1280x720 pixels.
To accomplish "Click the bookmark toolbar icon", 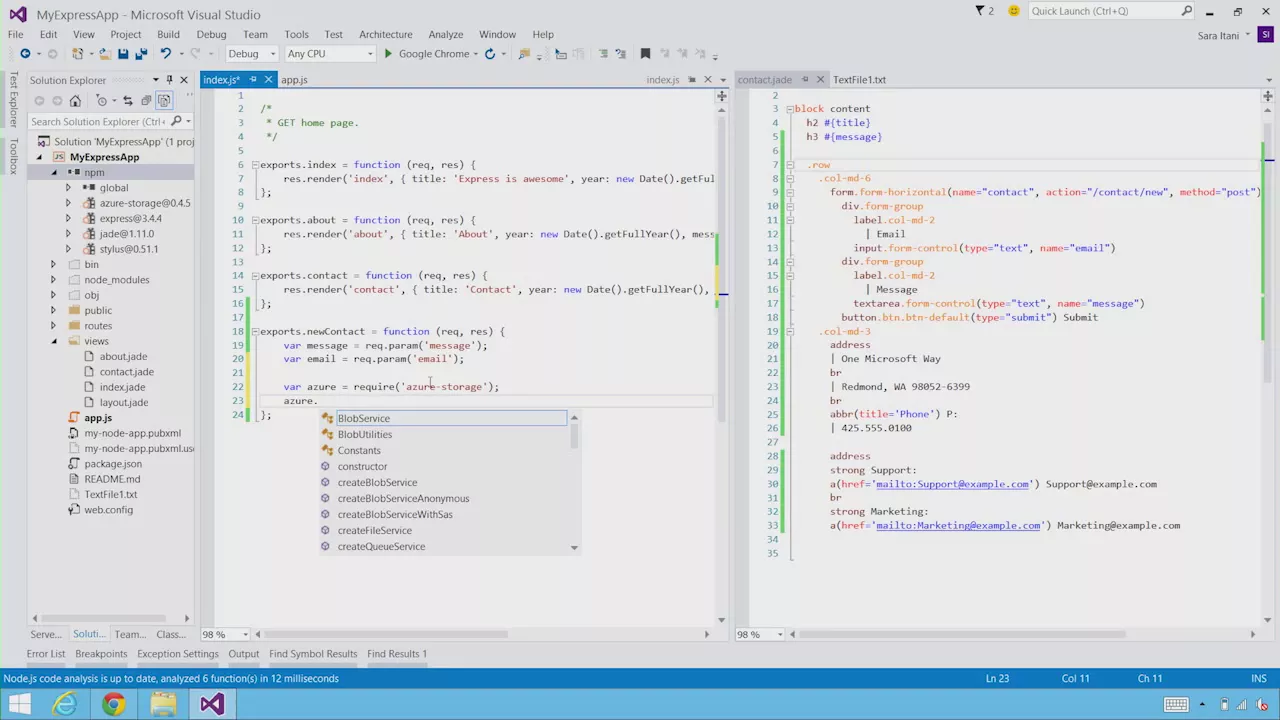I will 645,54.
